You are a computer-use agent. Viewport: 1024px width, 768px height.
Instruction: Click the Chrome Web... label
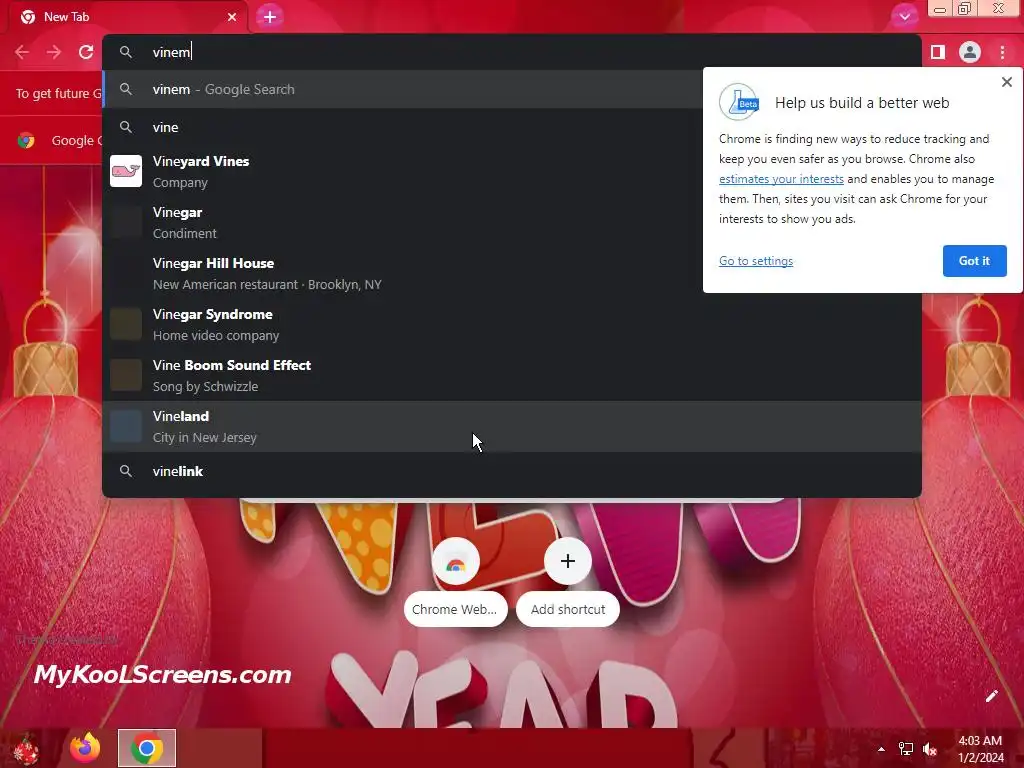(455, 609)
